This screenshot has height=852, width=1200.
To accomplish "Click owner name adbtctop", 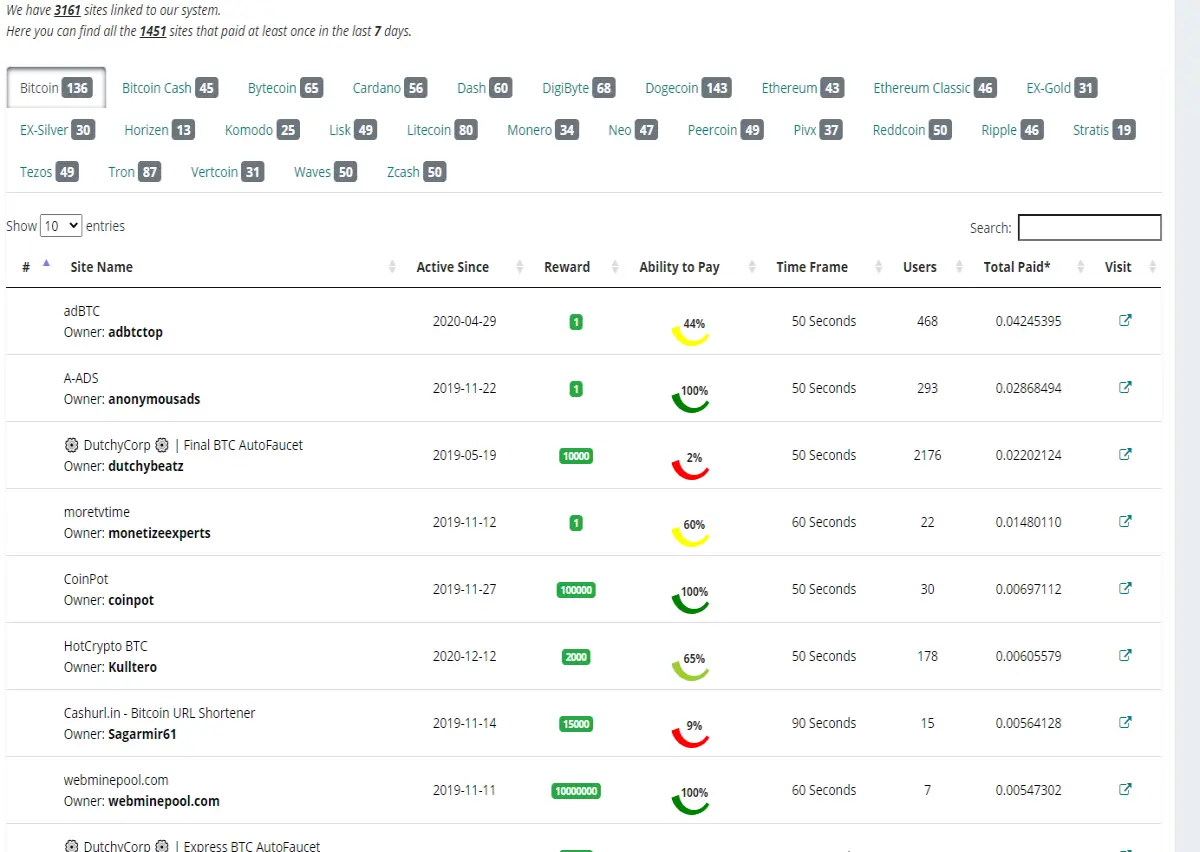I will 135,332.
